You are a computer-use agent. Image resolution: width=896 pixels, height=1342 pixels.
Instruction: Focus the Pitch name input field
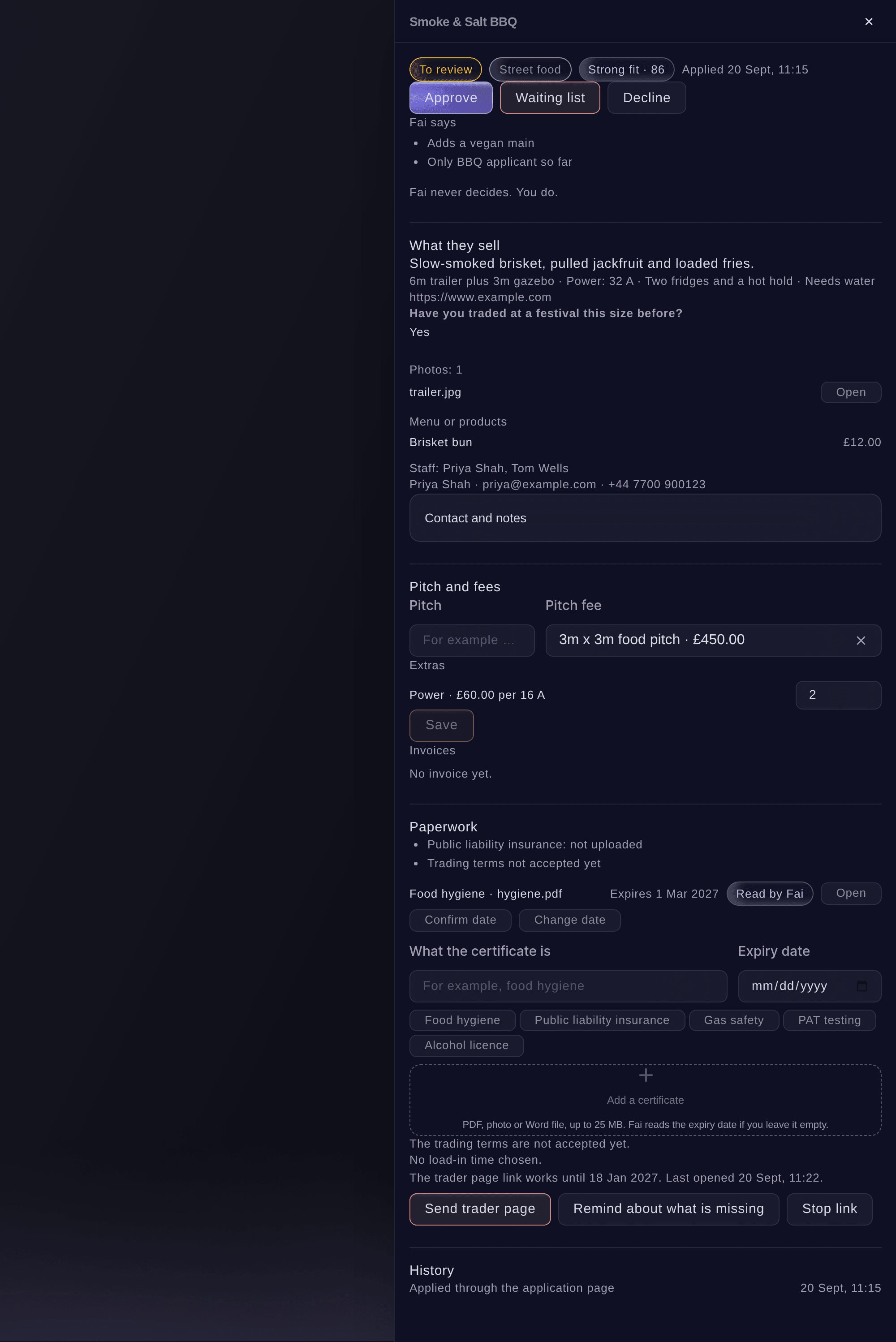471,641
